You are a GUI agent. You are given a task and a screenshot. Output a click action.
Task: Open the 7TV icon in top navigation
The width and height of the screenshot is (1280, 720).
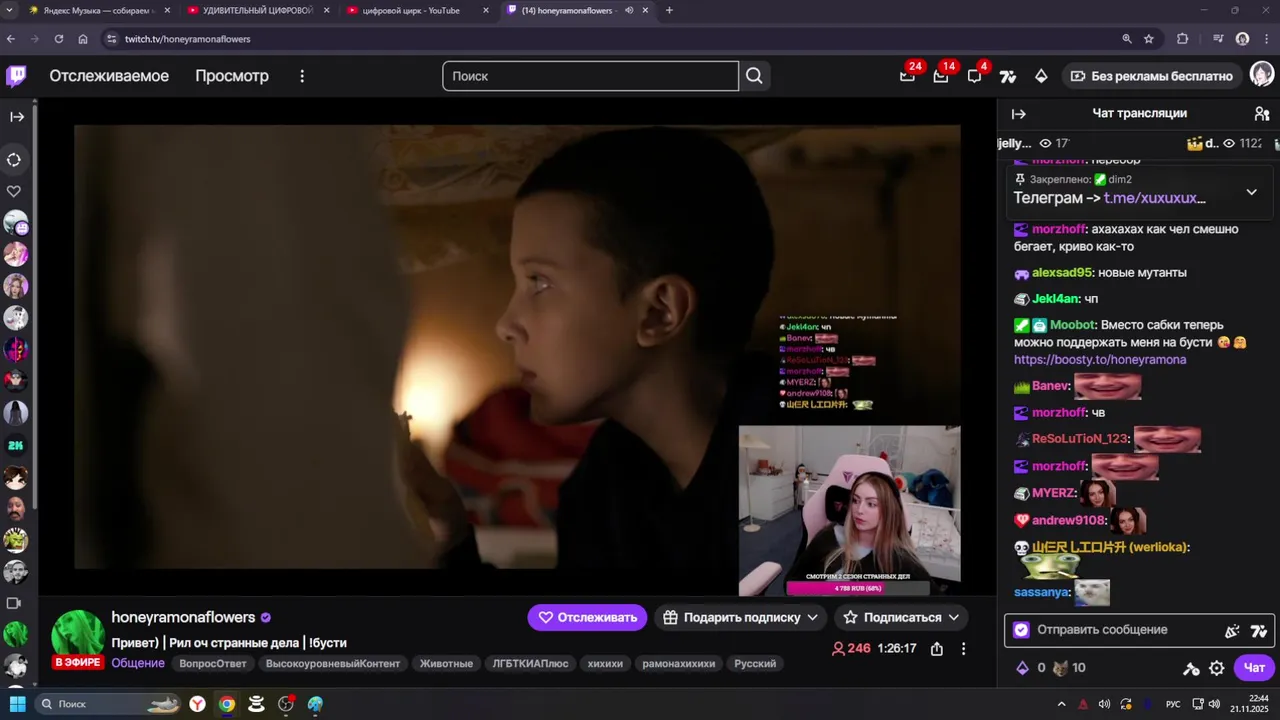click(1008, 76)
